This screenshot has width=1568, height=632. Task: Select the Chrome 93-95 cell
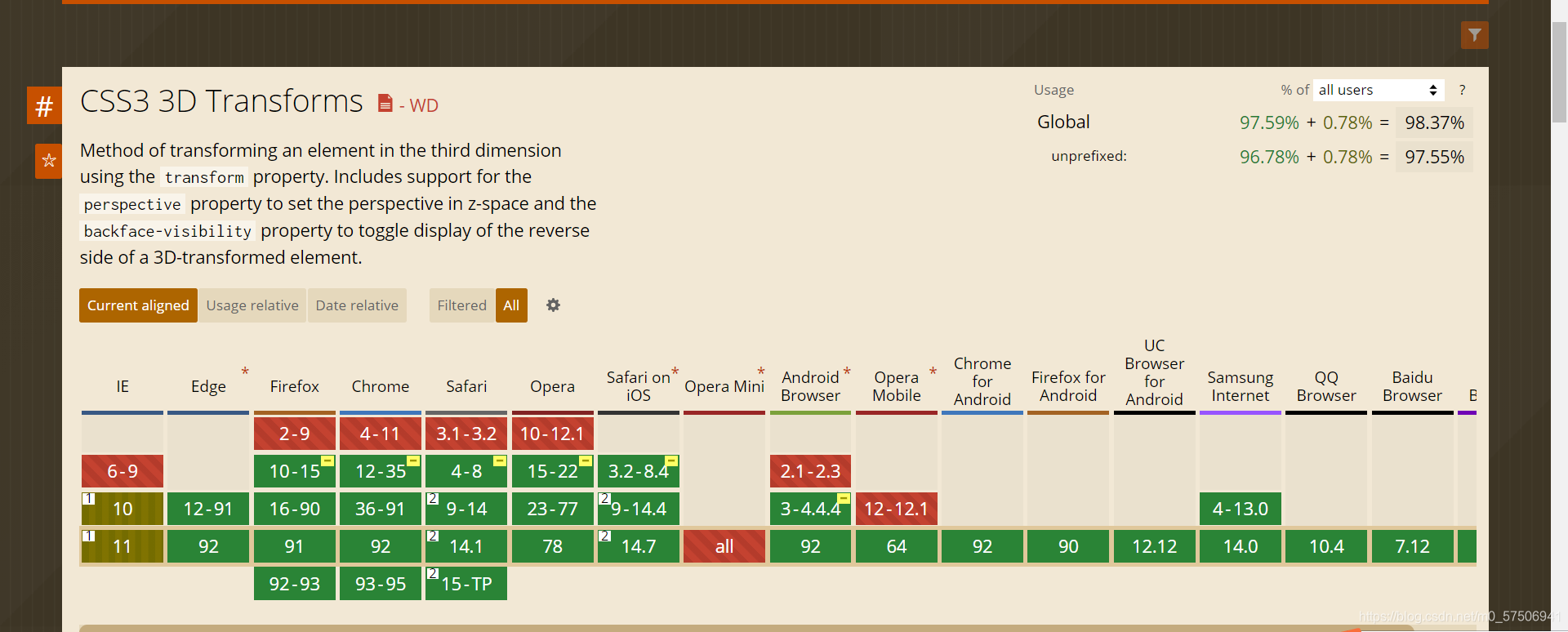tap(381, 584)
